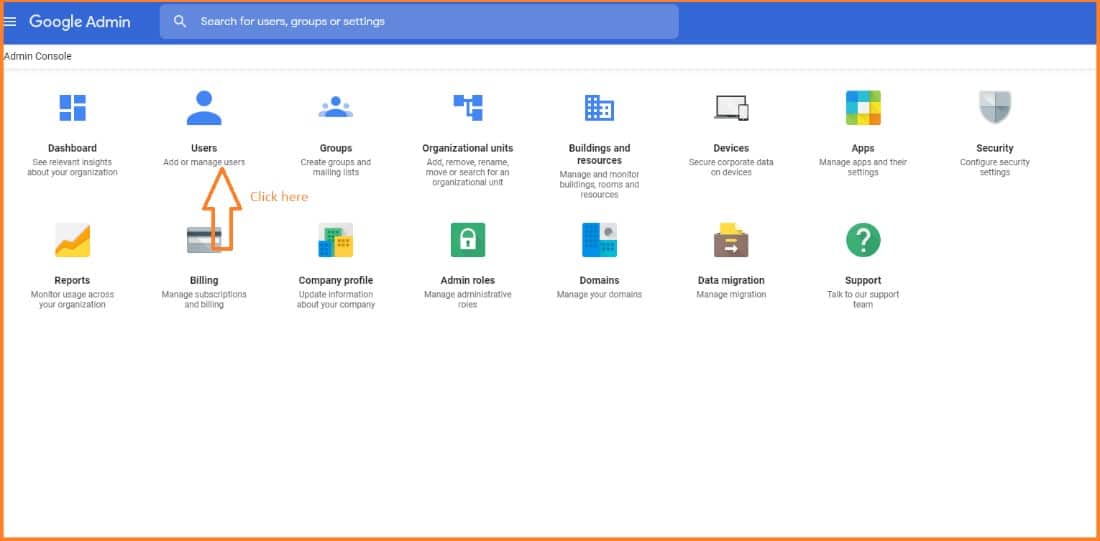Screen dimensions: 1100x541
Task: Open the Groups icon
Action: coord(335,107)
